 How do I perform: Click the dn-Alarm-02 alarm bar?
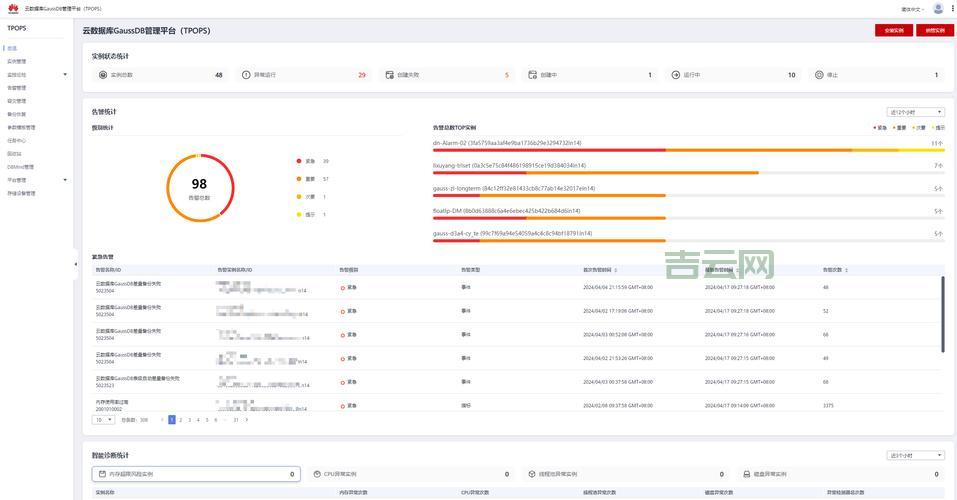[x=688, y=150]
